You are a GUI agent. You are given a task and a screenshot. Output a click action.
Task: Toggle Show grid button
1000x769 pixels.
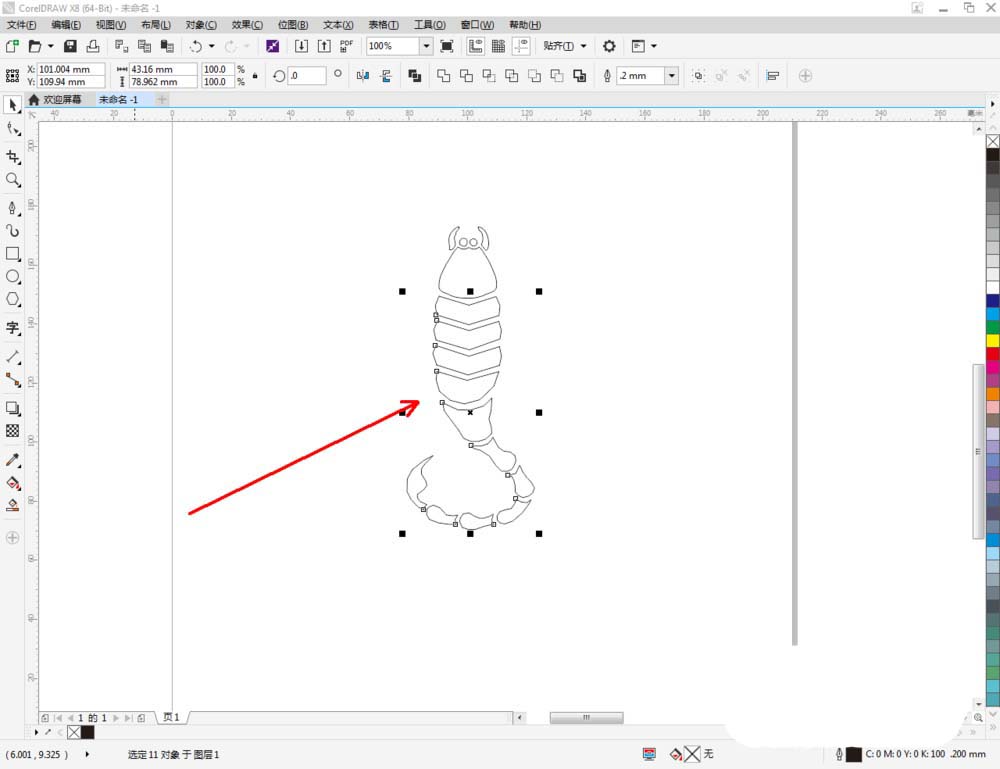click(x=498, y=46)
